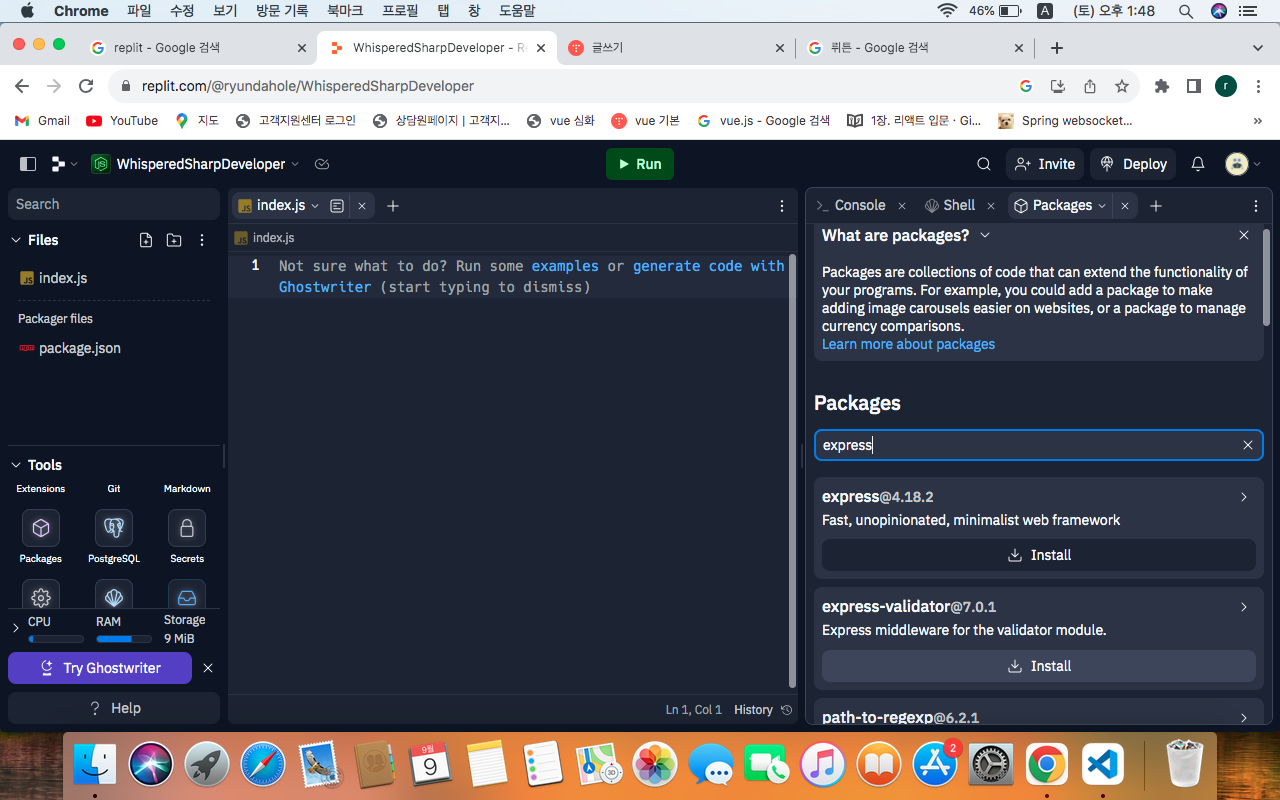
Task: Open the PostgreSQL tool icon
Action: pyautogui.click(x=114, y=528)
